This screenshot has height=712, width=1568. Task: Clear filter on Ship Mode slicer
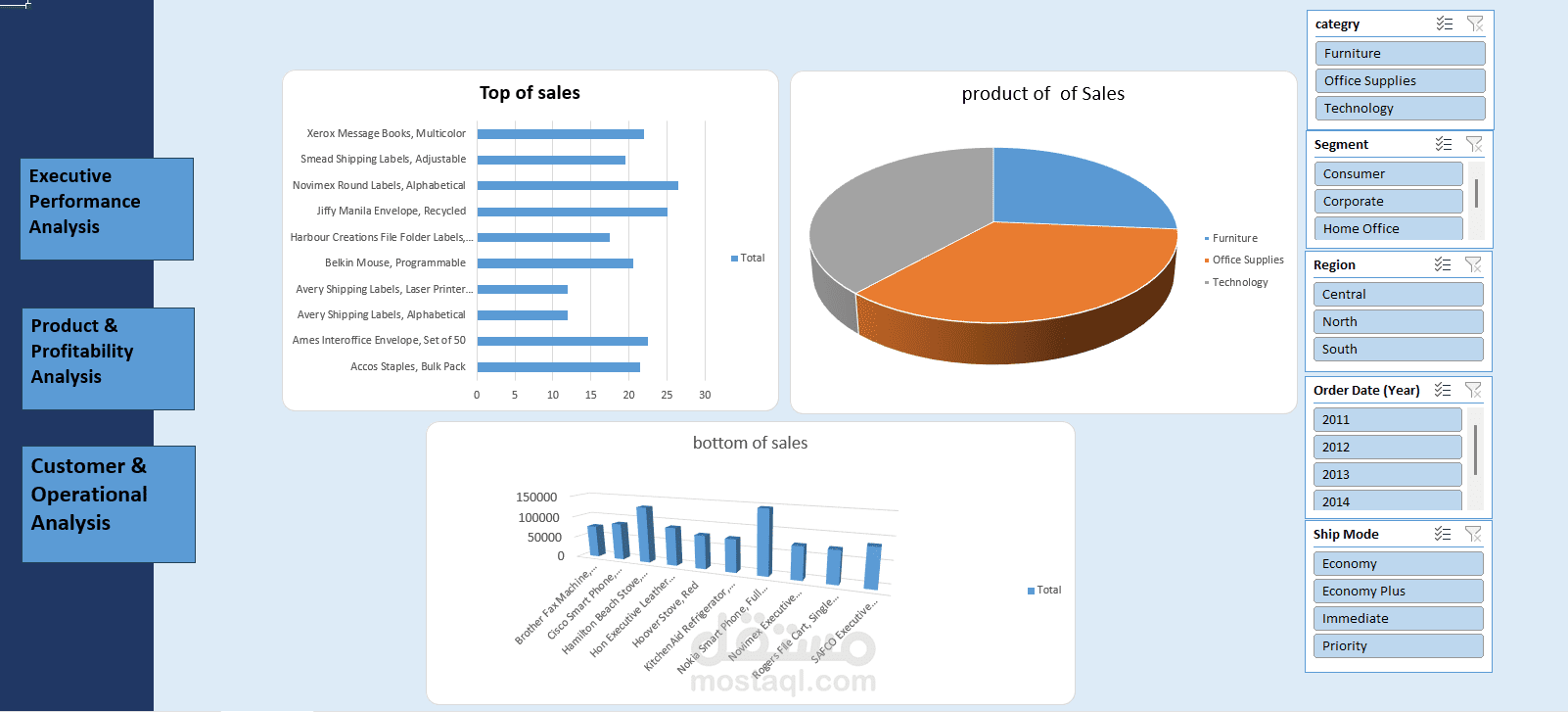(x=1473, y=534)
